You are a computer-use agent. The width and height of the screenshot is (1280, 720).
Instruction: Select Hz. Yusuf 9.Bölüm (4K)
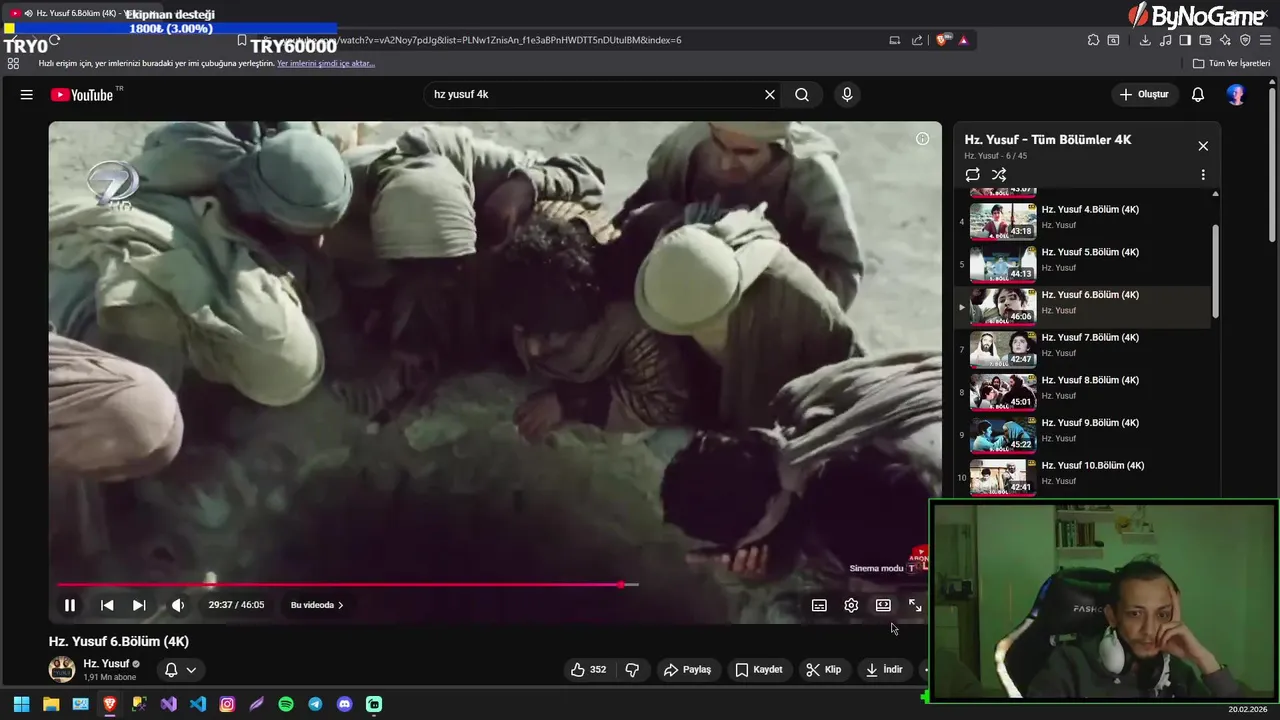coord(1084,435)
